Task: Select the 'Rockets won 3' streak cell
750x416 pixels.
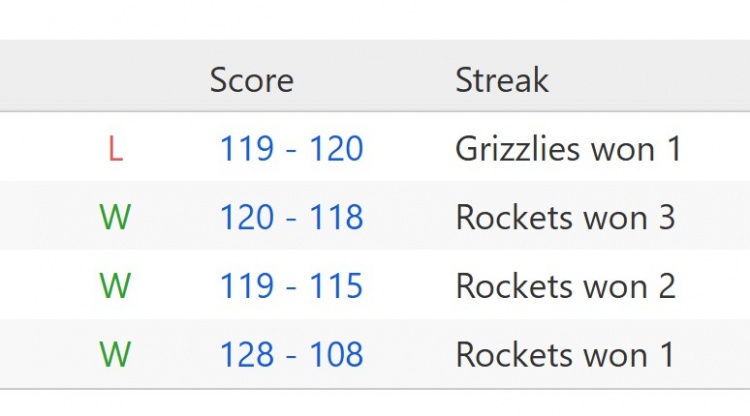Action: coord(565,217)
